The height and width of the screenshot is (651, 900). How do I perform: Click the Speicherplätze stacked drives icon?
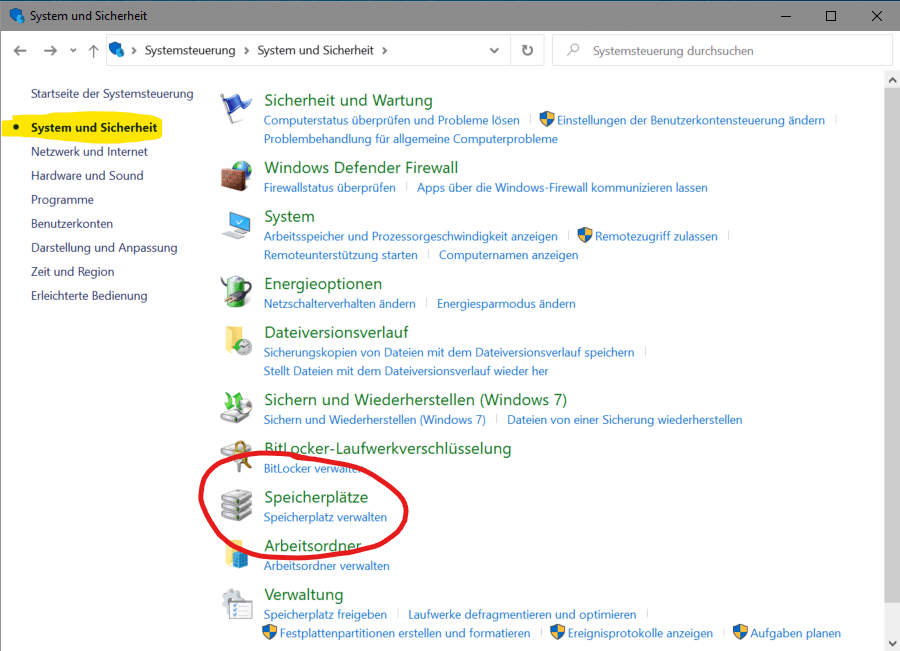point(236,505)
